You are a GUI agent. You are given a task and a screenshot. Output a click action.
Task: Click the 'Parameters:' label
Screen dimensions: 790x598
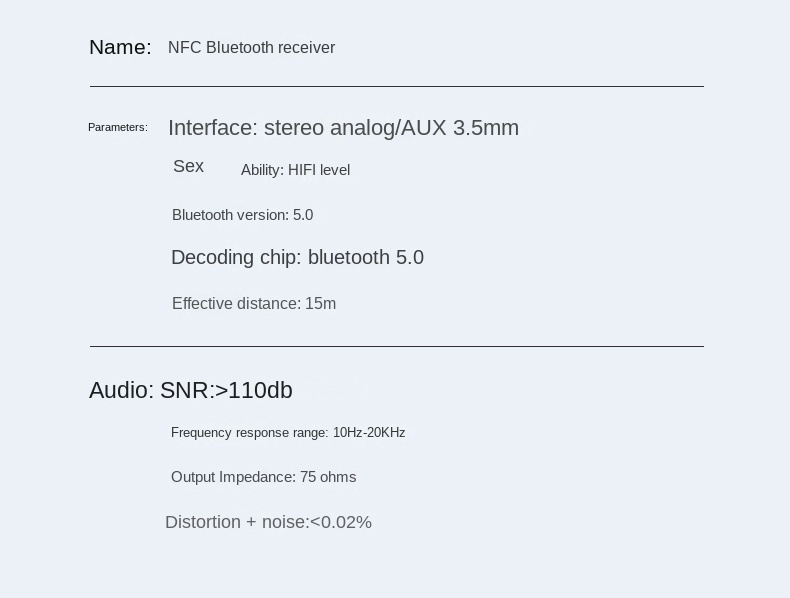click(x=117, y=127)
